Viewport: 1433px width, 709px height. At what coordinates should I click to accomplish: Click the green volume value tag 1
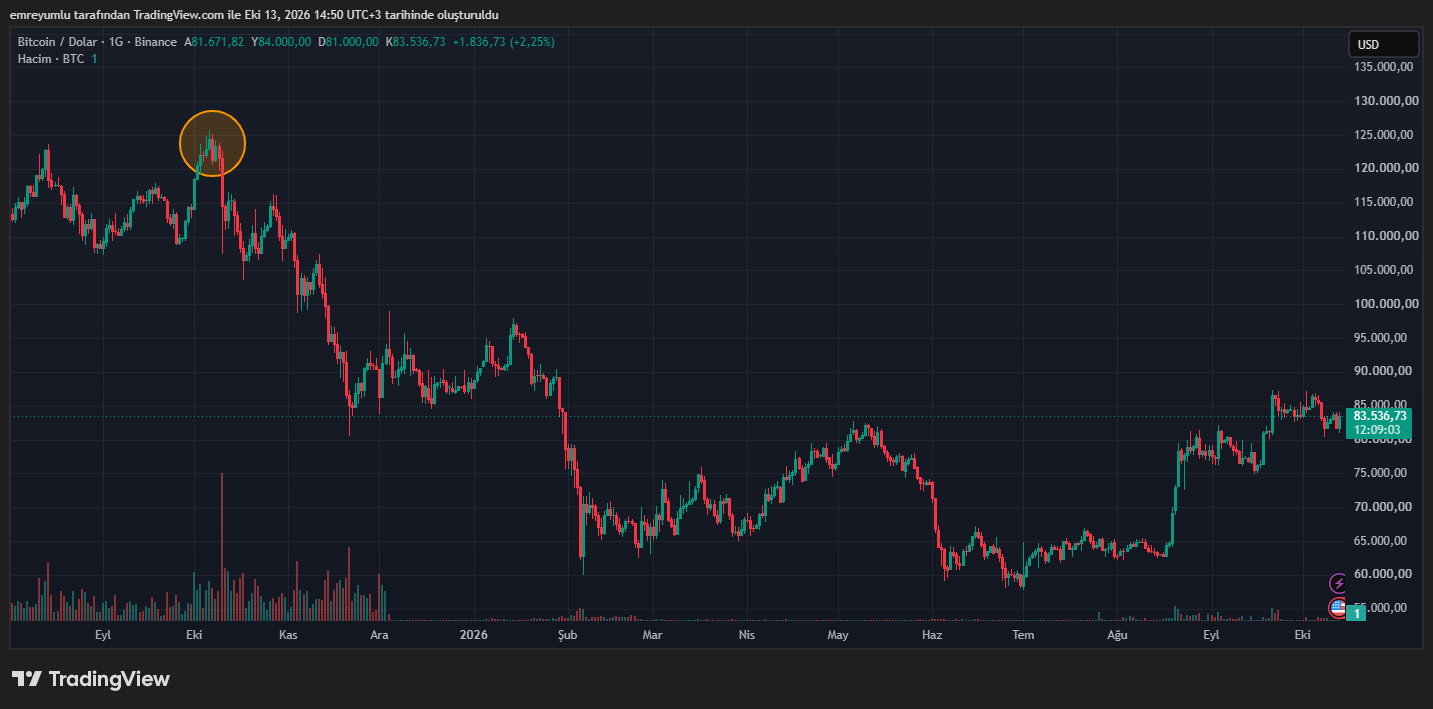coord(1356,613)
